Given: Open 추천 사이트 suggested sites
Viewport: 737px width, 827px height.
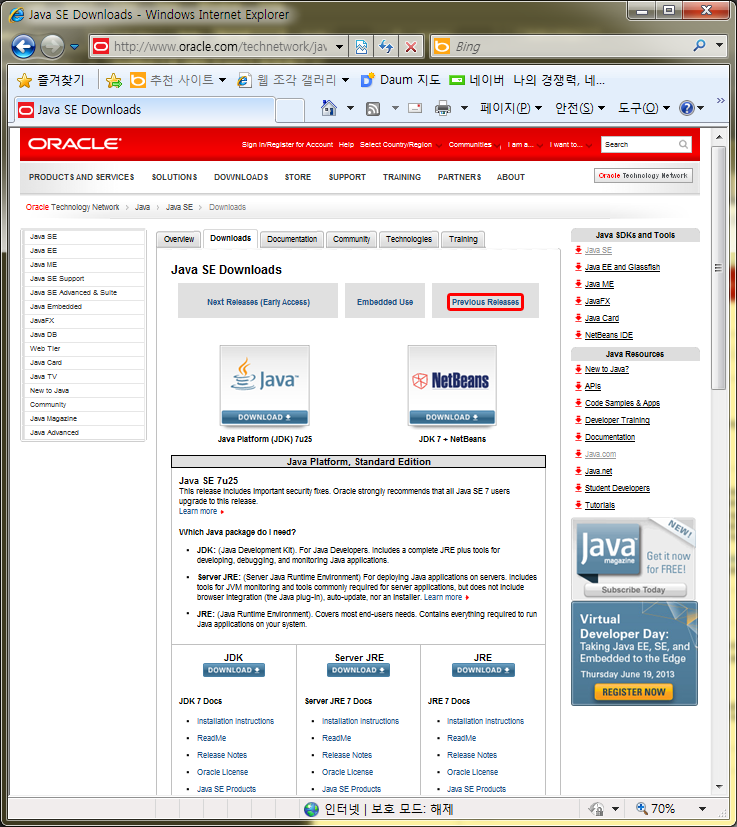Looking at the screenshot, I should click(x=178, y=80).
